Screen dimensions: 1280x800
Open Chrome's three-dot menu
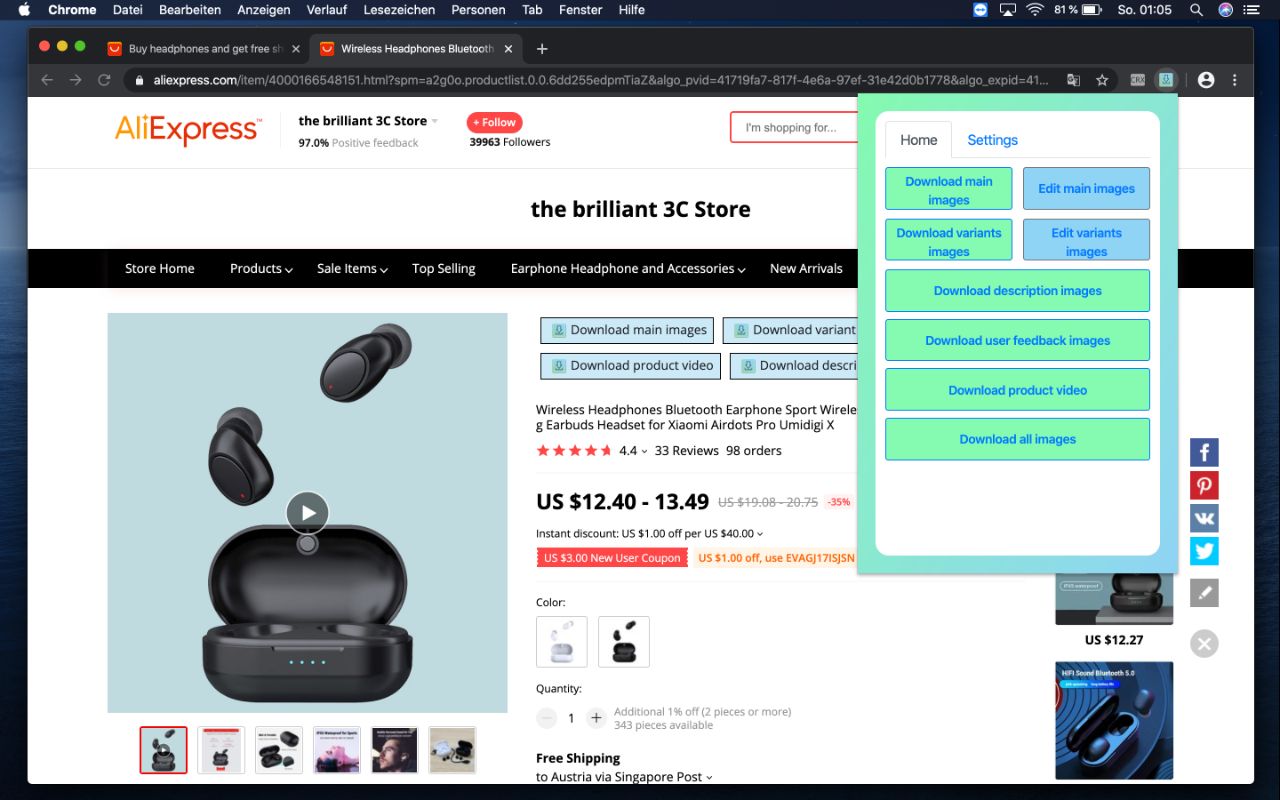point(1237,77)
